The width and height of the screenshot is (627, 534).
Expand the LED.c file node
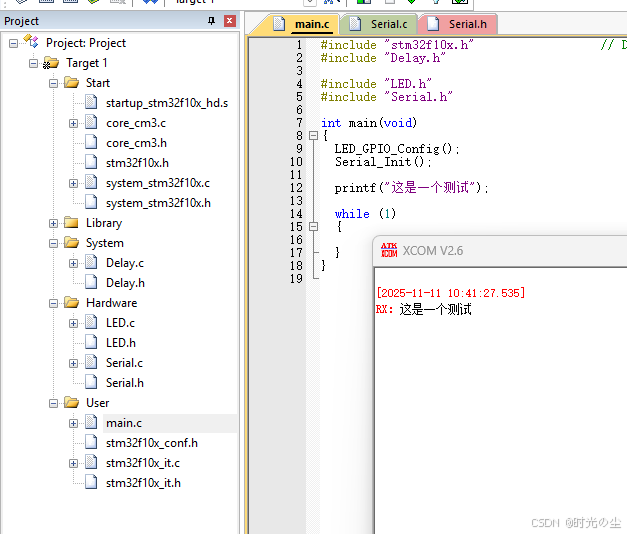[73, 323]
